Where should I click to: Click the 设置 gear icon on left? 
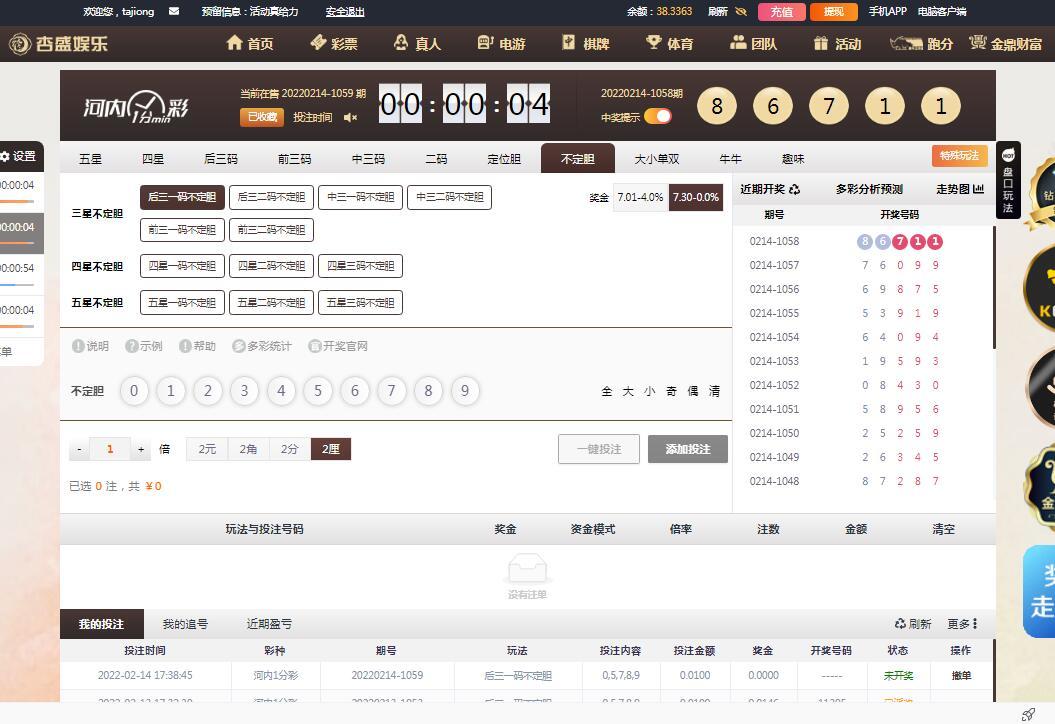[6, 157]
